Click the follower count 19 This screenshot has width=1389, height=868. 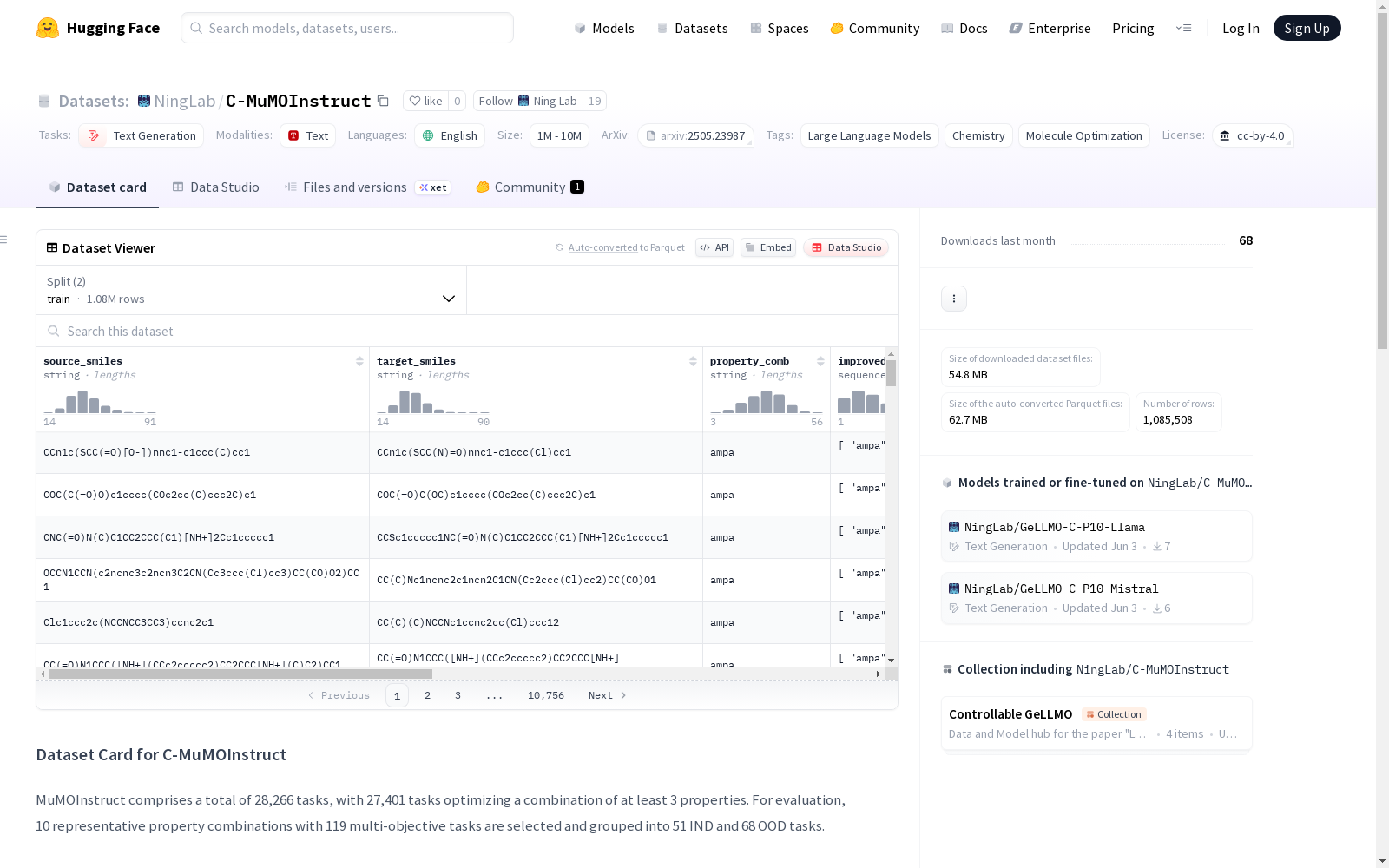click(595, 101)
